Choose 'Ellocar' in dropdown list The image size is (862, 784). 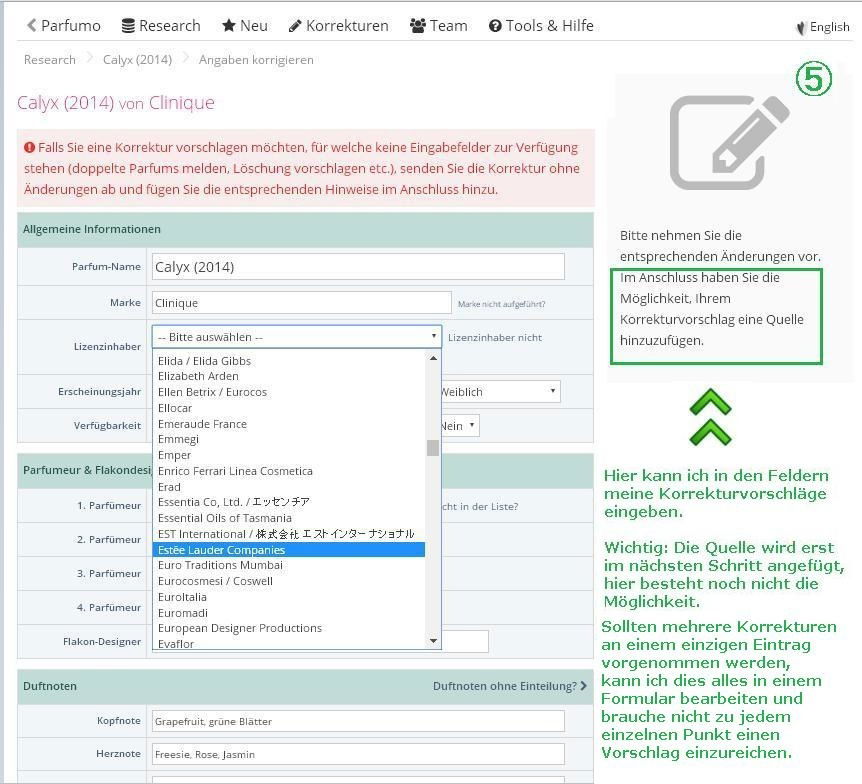[289, 408]
